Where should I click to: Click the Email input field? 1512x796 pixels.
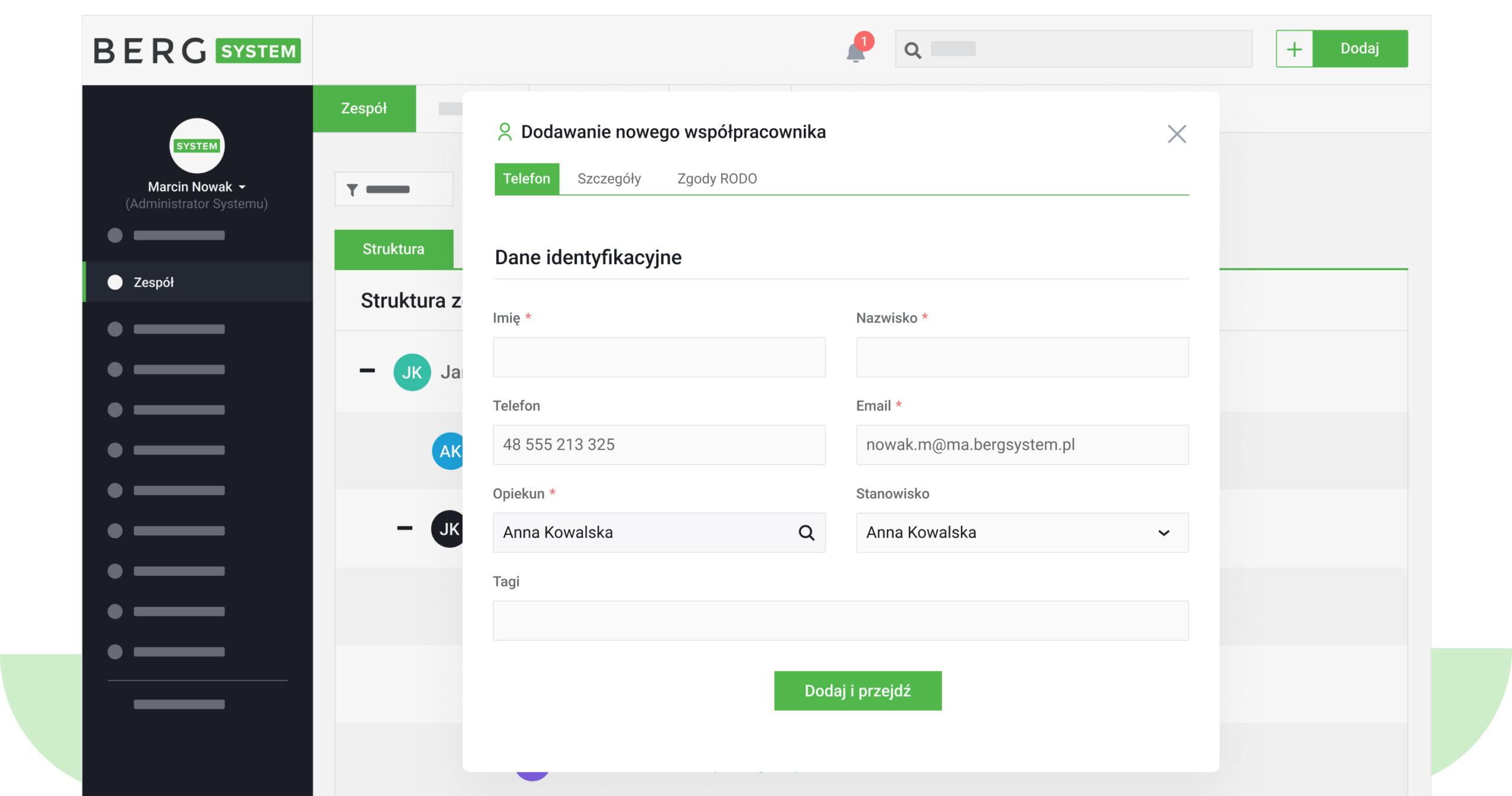(x=1022, y=444)
